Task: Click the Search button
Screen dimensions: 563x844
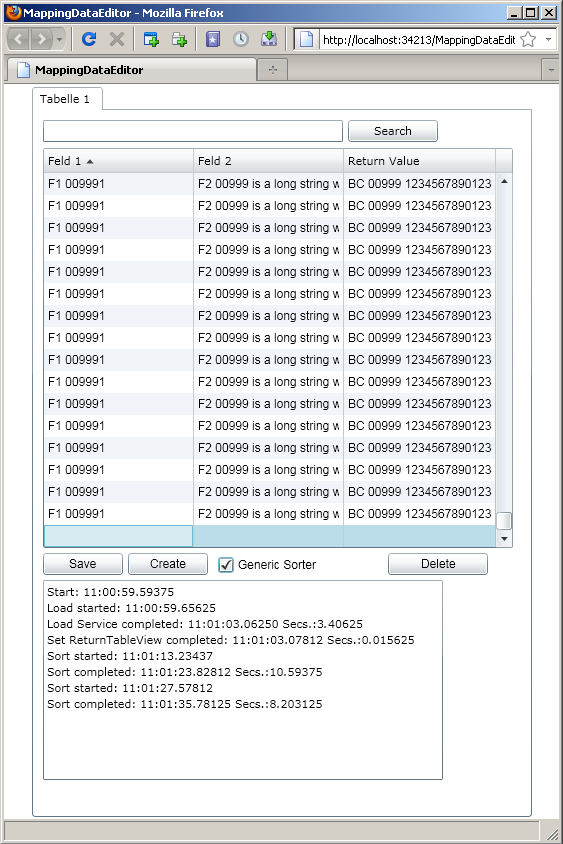Action: coord(393,131)
